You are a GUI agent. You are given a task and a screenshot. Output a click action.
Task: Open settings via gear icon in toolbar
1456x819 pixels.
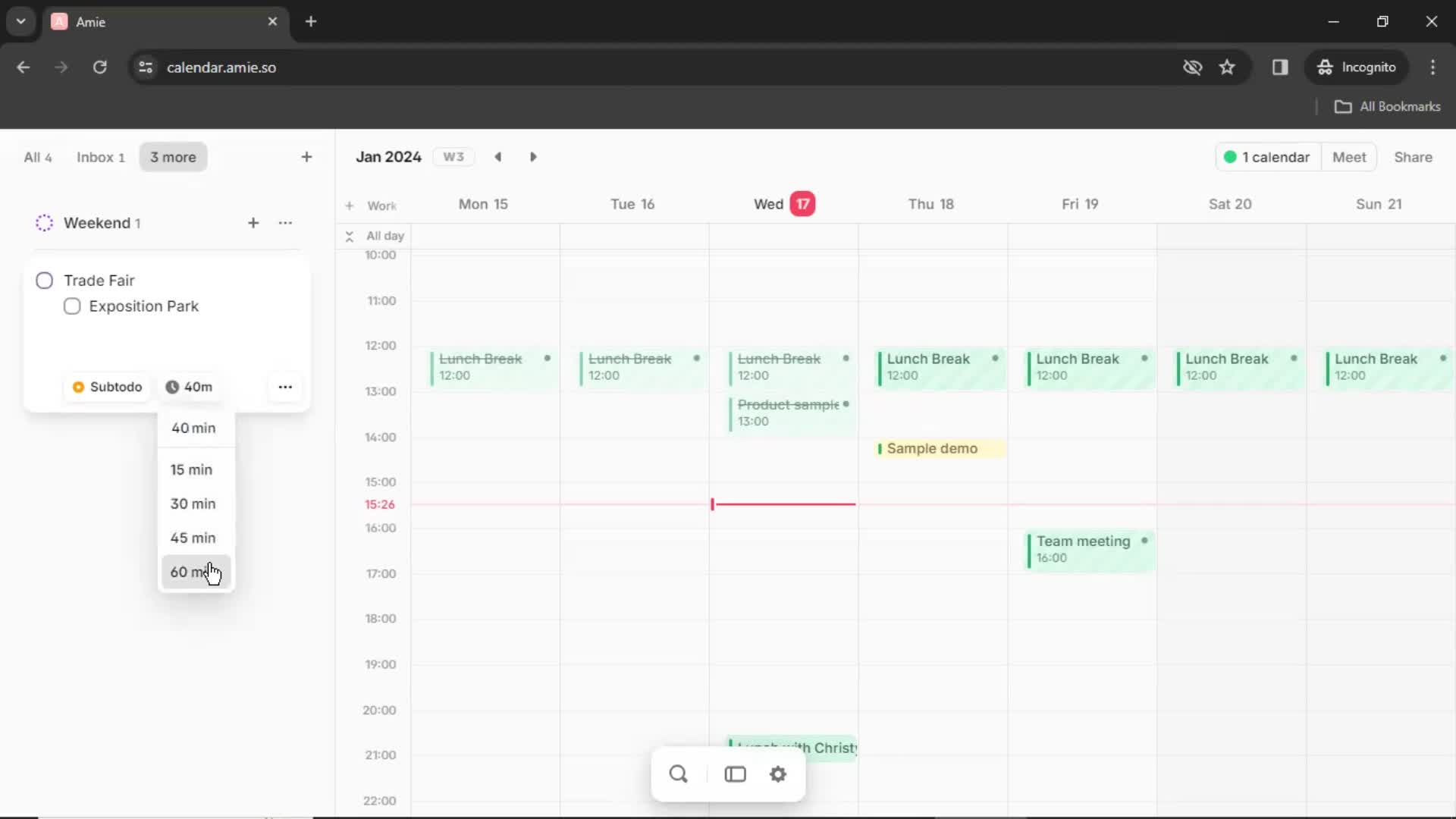[778, 773]
